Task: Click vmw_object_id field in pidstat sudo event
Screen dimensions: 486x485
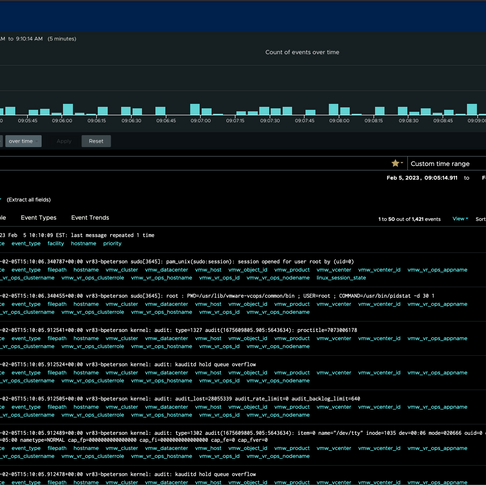Action: pyautogui.click(x=248, y=304)
